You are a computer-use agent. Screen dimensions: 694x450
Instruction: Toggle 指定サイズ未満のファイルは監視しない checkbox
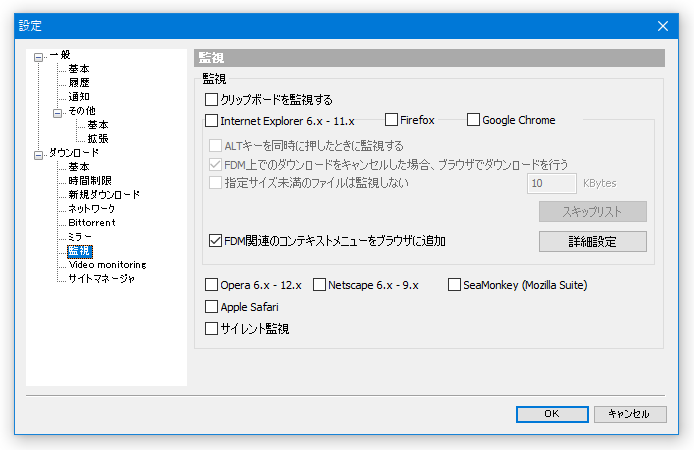pos(215,183)
